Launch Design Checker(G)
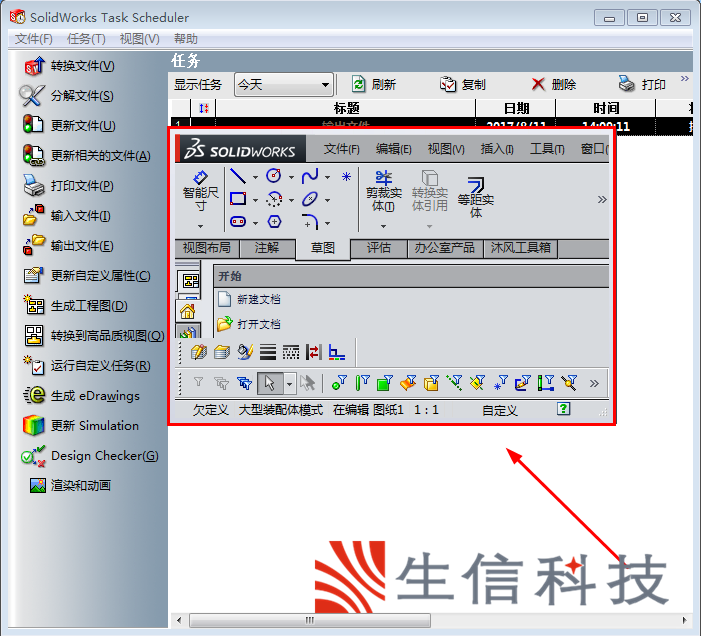The height and width of the screenshot is (636, 701). point(90,455)
